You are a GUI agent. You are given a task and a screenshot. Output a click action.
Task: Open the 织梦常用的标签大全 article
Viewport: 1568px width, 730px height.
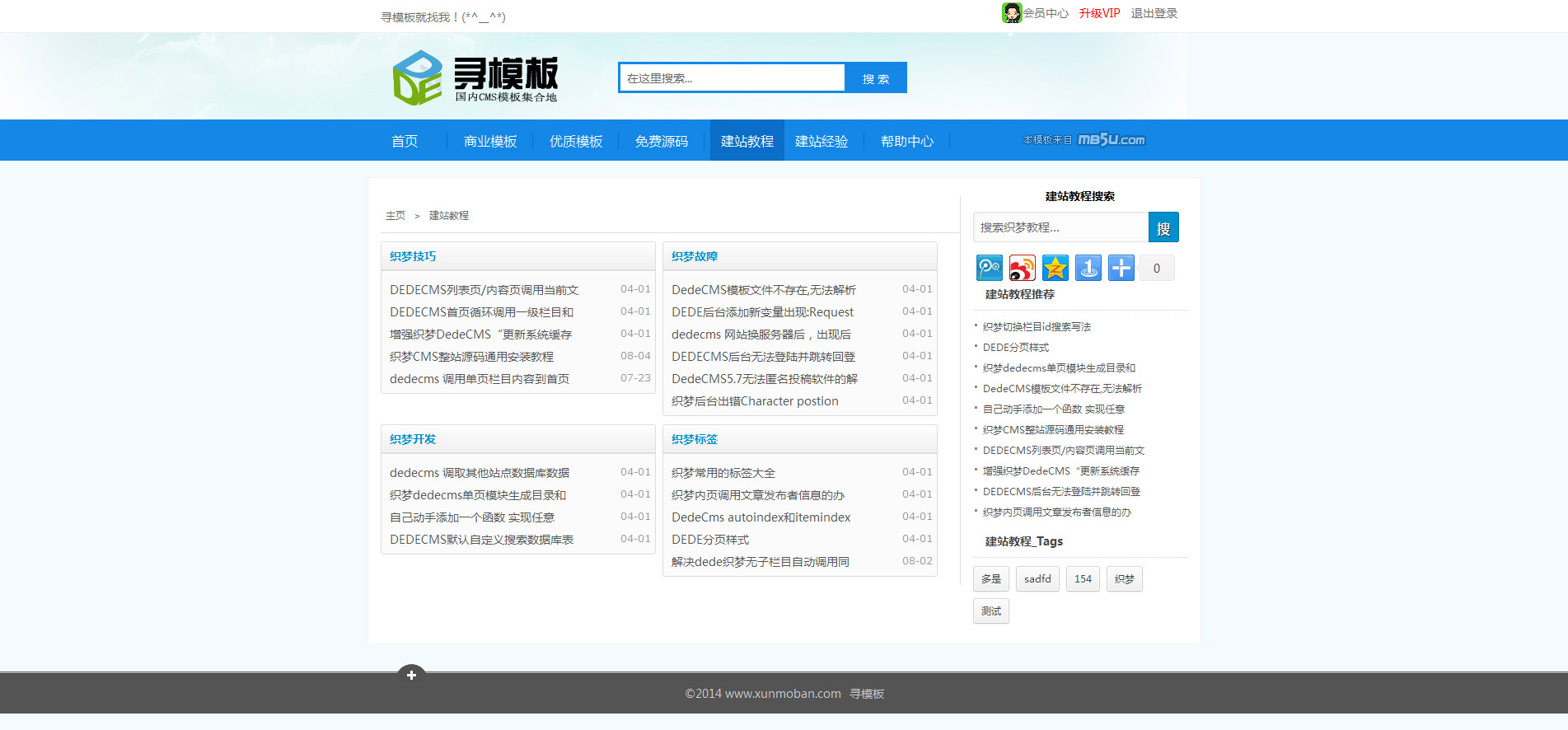pyautogui.click(x=723, y=473)
